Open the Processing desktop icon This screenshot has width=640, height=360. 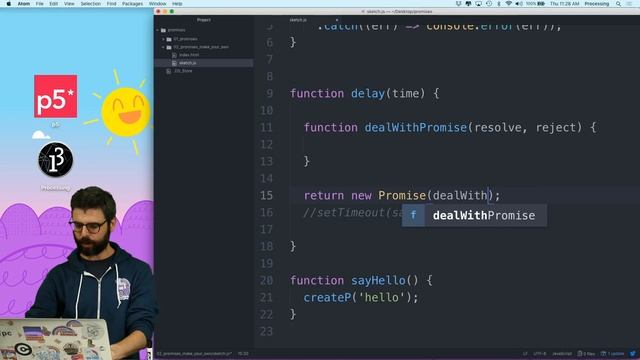click(x=56, y=160)
